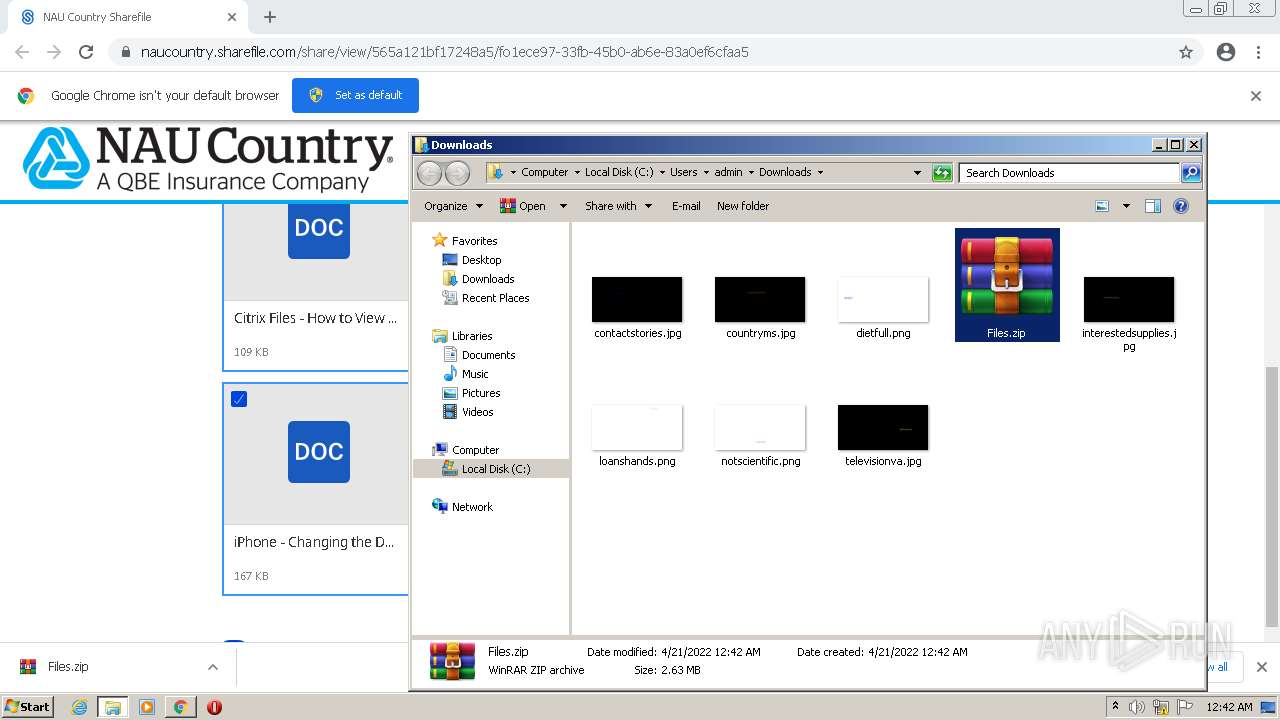Click E-mail in the Explorer toolbar
The width and height of the screenshot is (1280, 720).
(686, 206)
